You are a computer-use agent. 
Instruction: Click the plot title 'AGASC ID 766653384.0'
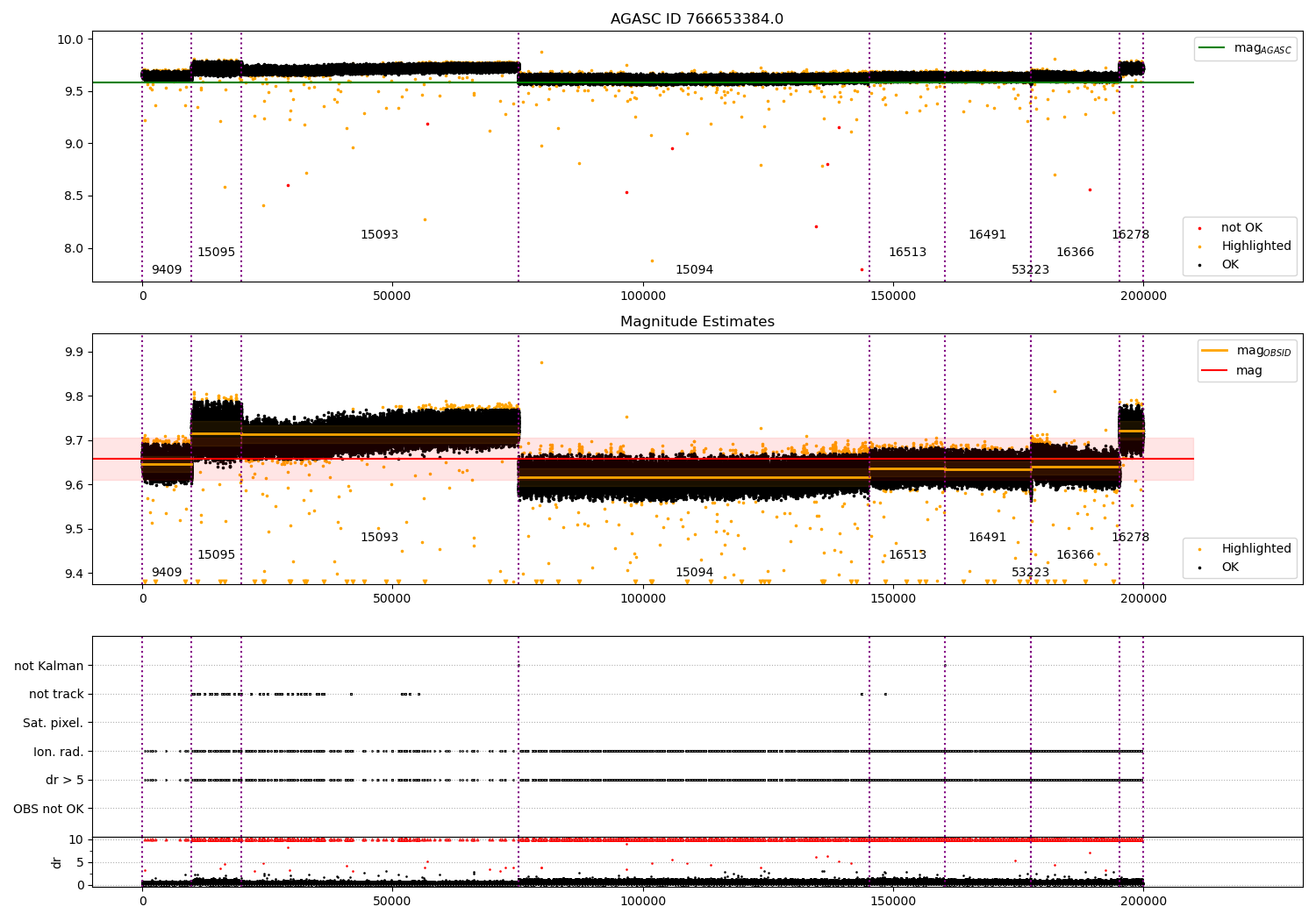coord(697,19)
